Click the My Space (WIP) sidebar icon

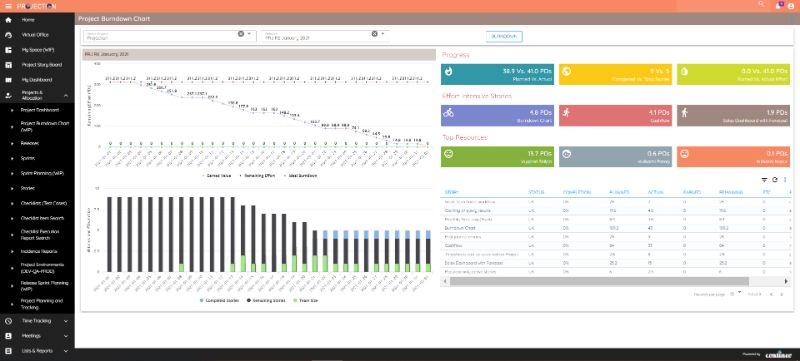coord(8,50)
